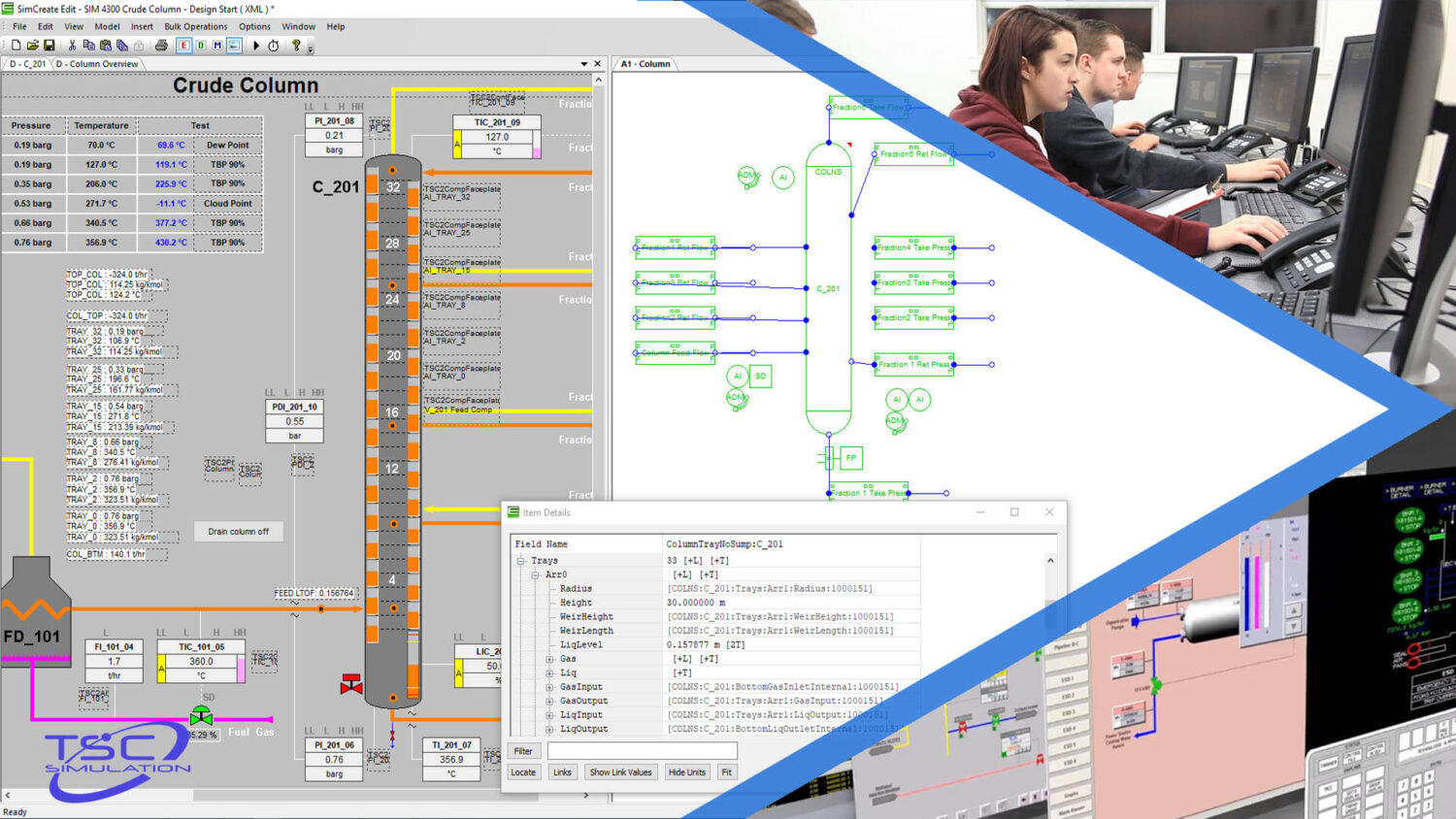Open the Insert menu
This screenshot has height=819, width=1456.
[142, 26]
